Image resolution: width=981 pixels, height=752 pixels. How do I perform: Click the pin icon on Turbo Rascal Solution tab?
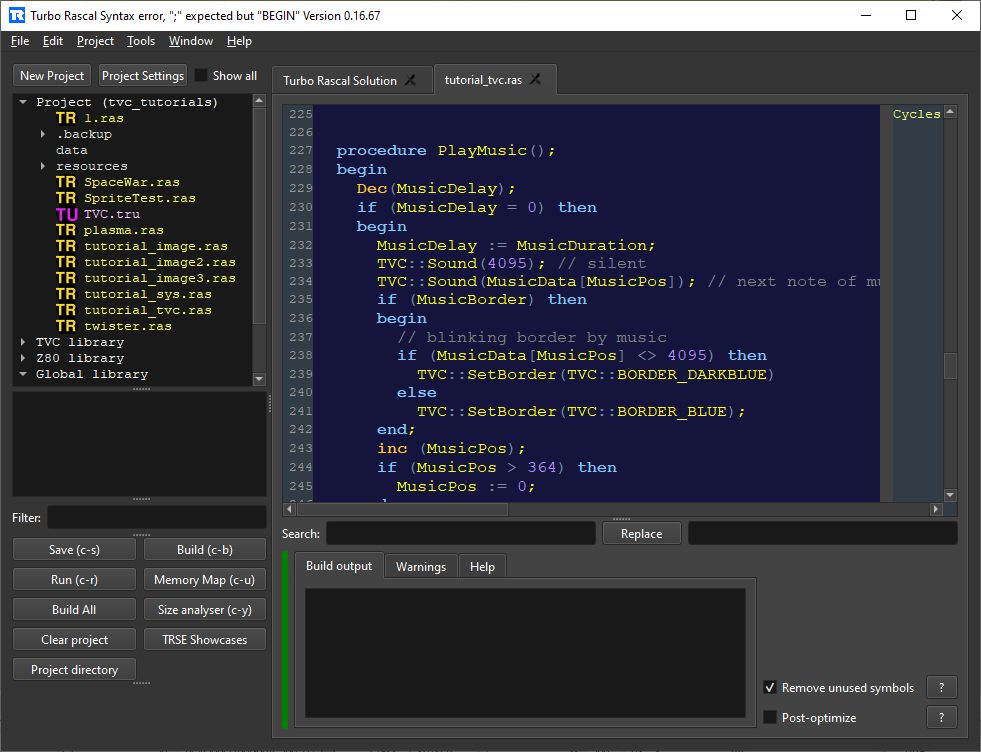click(410, 80)
